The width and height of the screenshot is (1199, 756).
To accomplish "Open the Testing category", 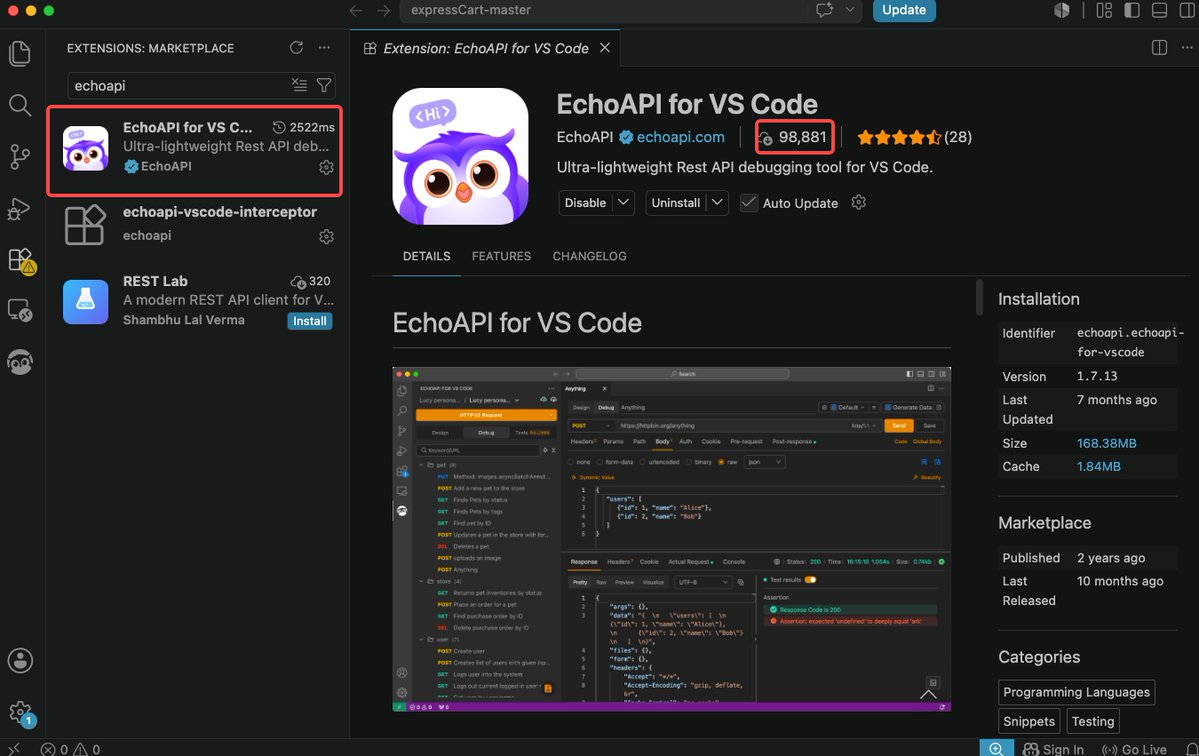I will [x=1093, y=721].
